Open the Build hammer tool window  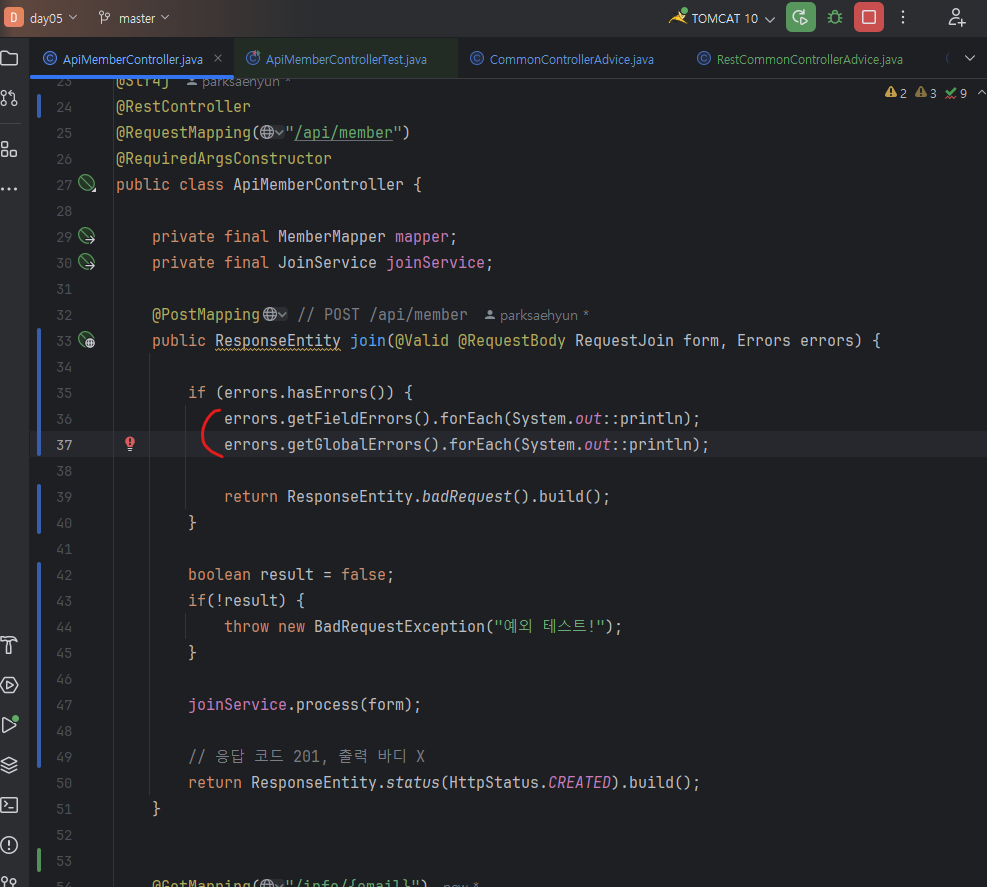click(x=9, y=645)
